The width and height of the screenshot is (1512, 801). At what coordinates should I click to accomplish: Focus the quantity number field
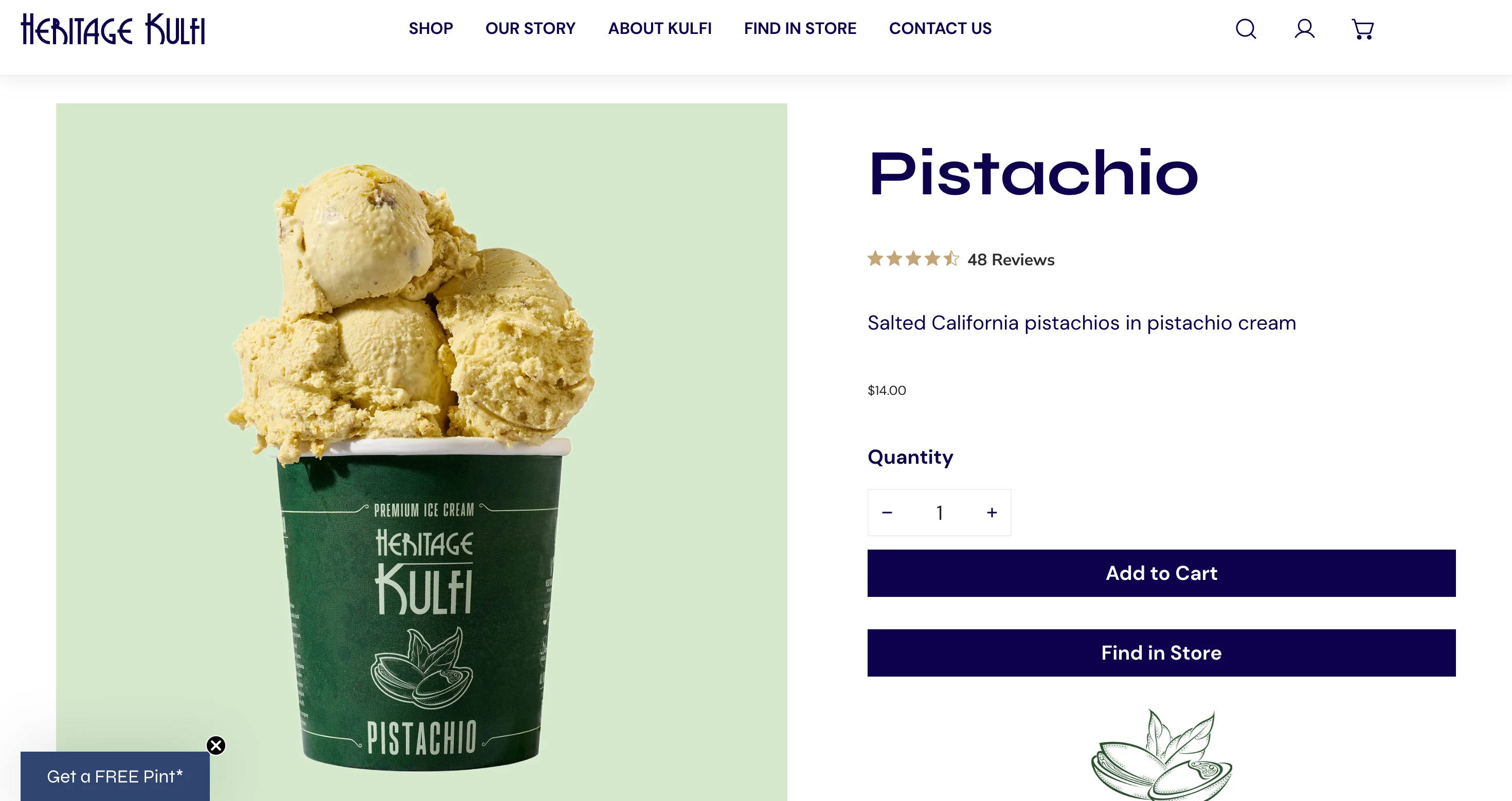939,512
